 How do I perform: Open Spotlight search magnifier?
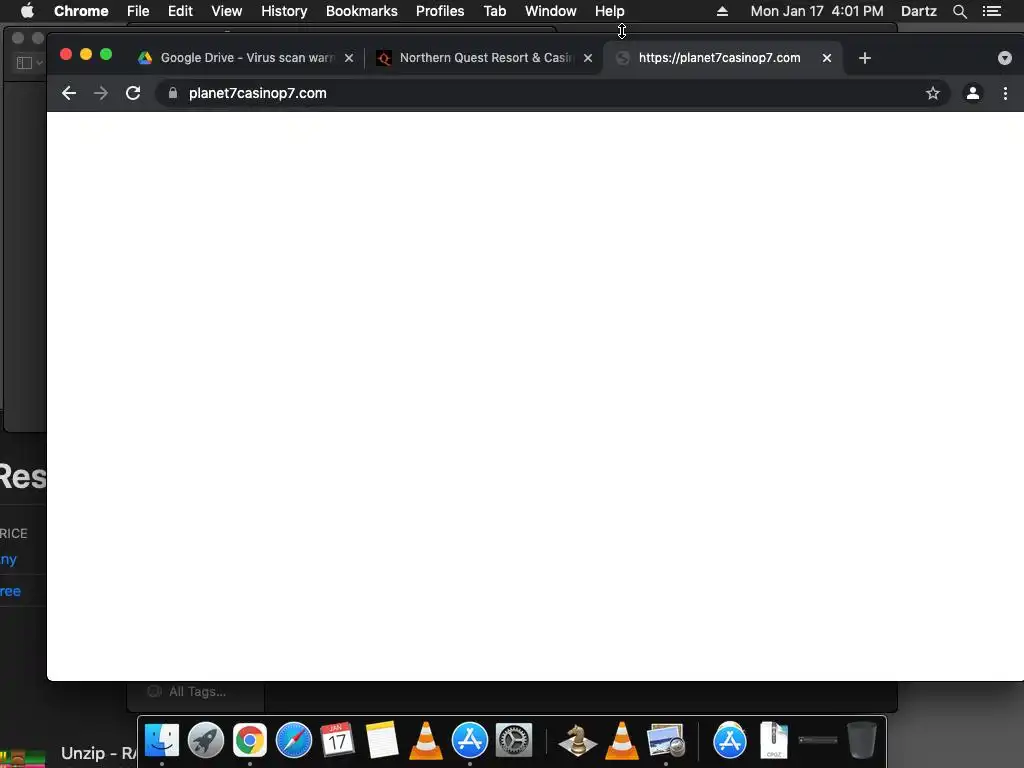pos(960,11)
